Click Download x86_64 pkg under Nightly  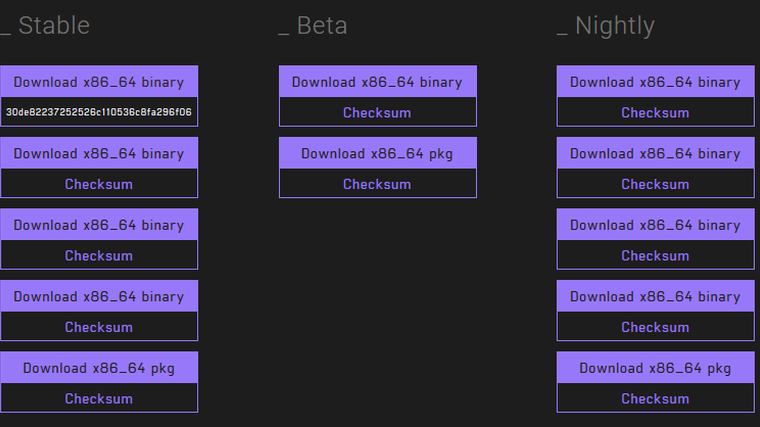655,368
